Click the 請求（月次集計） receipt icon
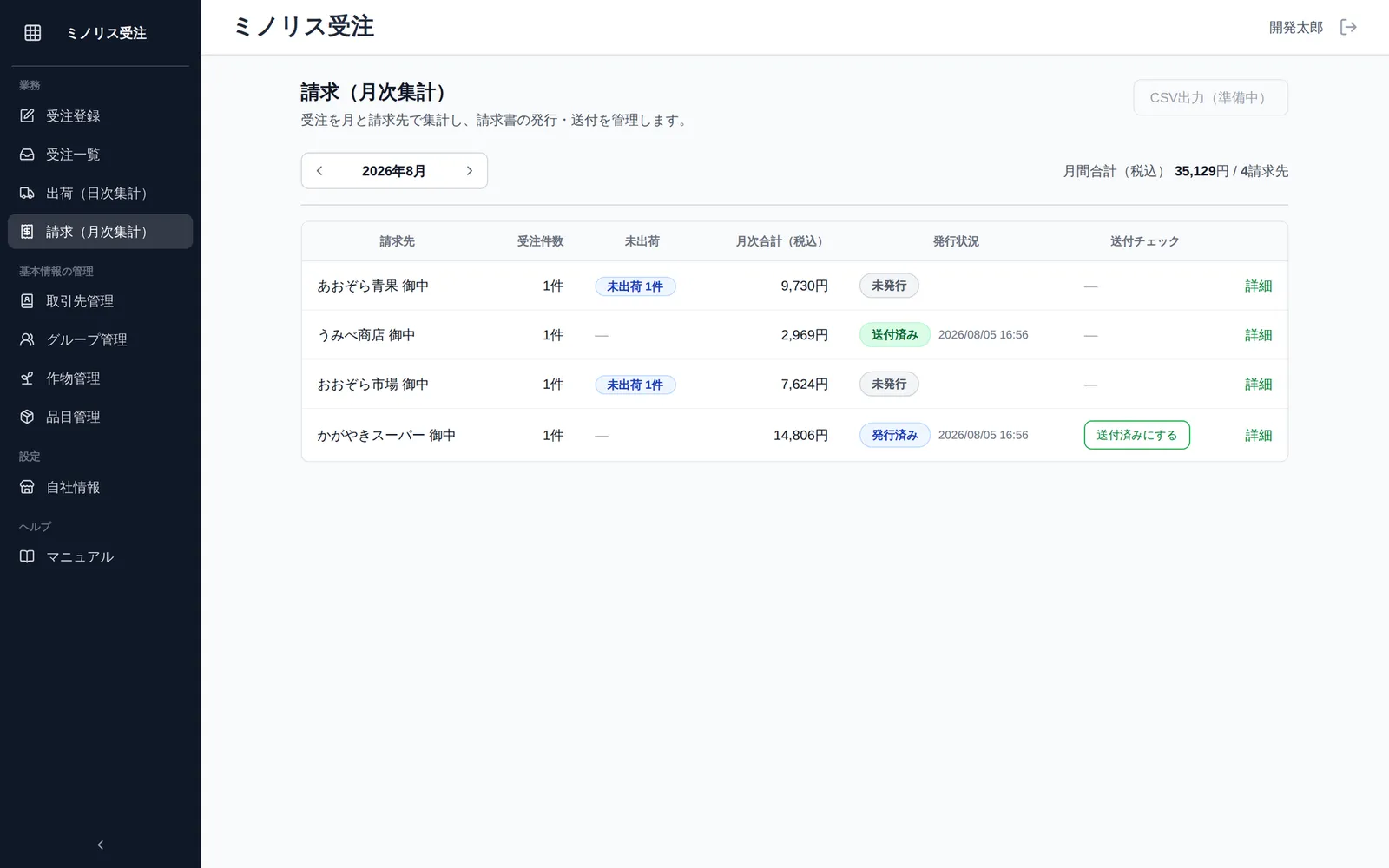This screenshot has height=868, width=1389. click(x=27, y=232)
